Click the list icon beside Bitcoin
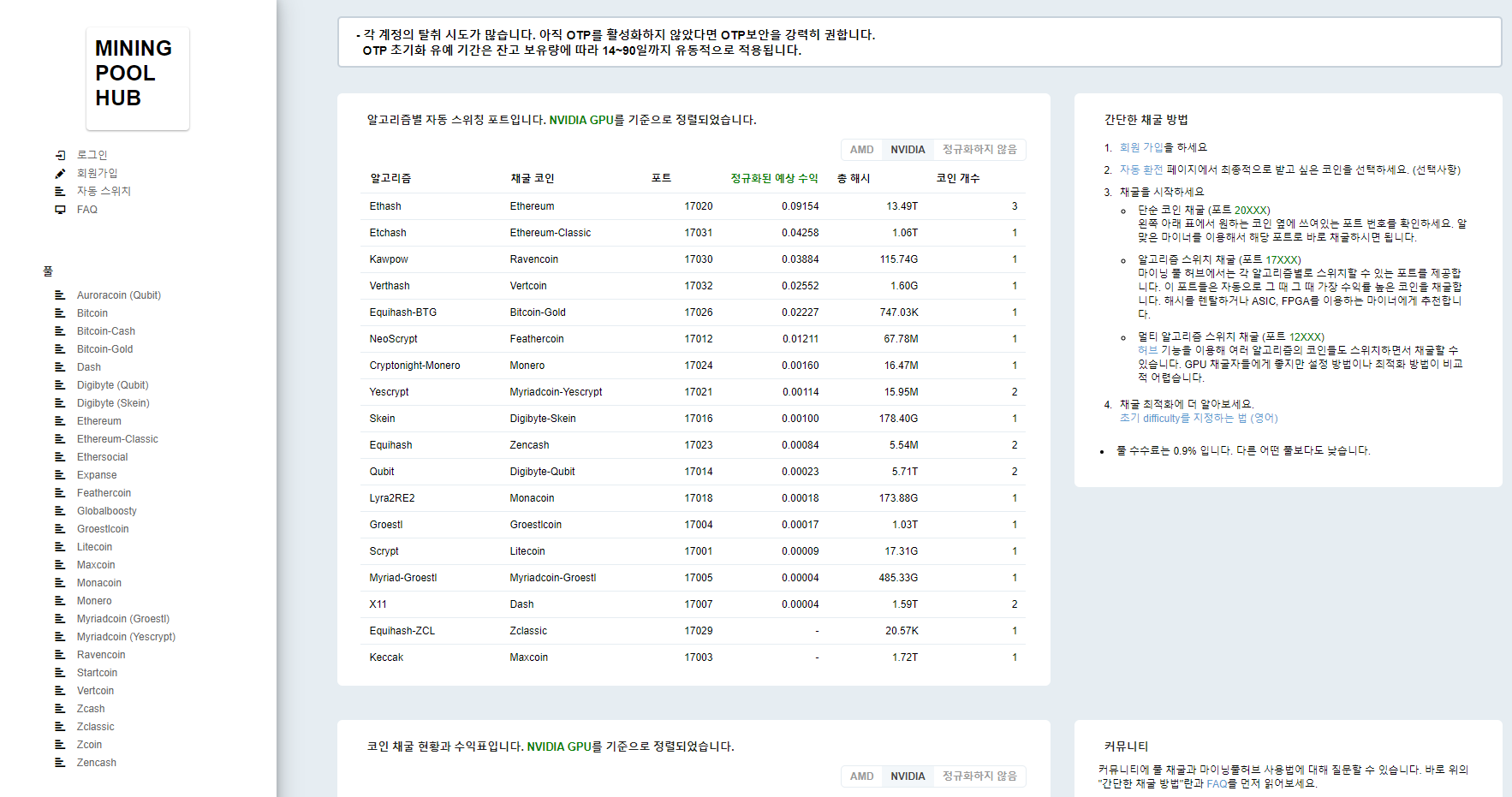Screen dimensions: 1512x797 60,313
